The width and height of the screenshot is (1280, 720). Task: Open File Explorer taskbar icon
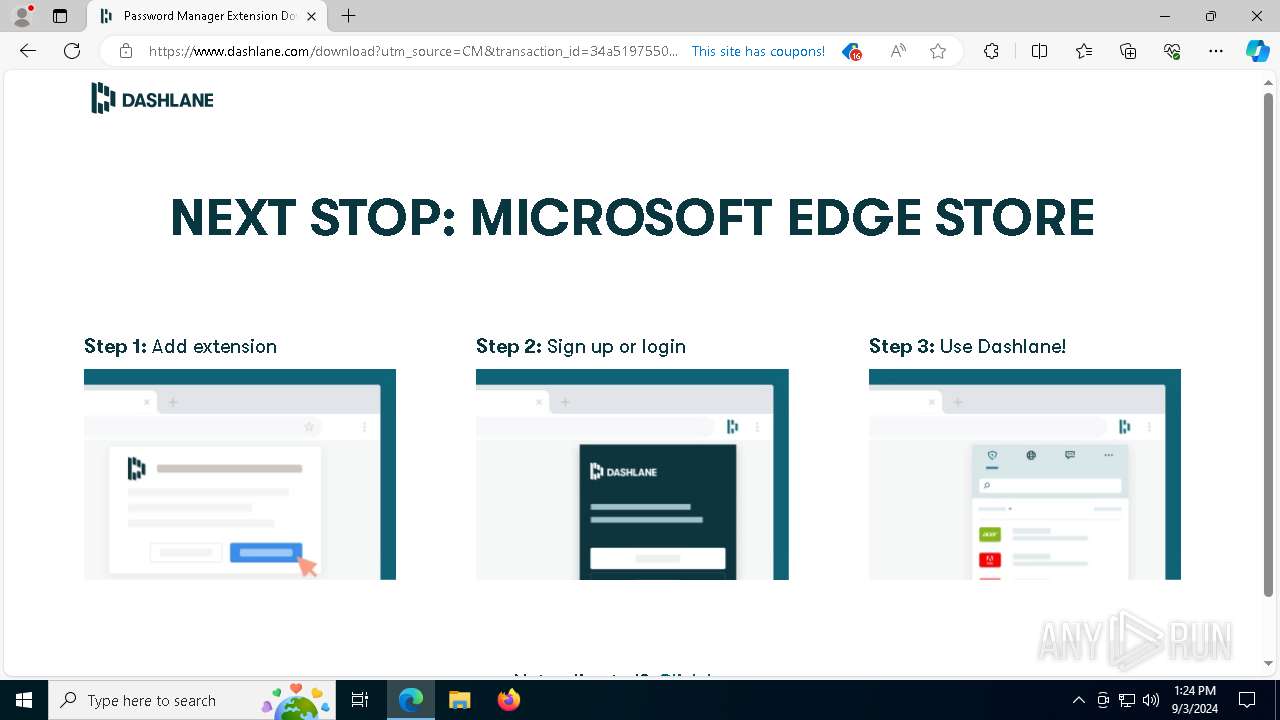(459, 700)
